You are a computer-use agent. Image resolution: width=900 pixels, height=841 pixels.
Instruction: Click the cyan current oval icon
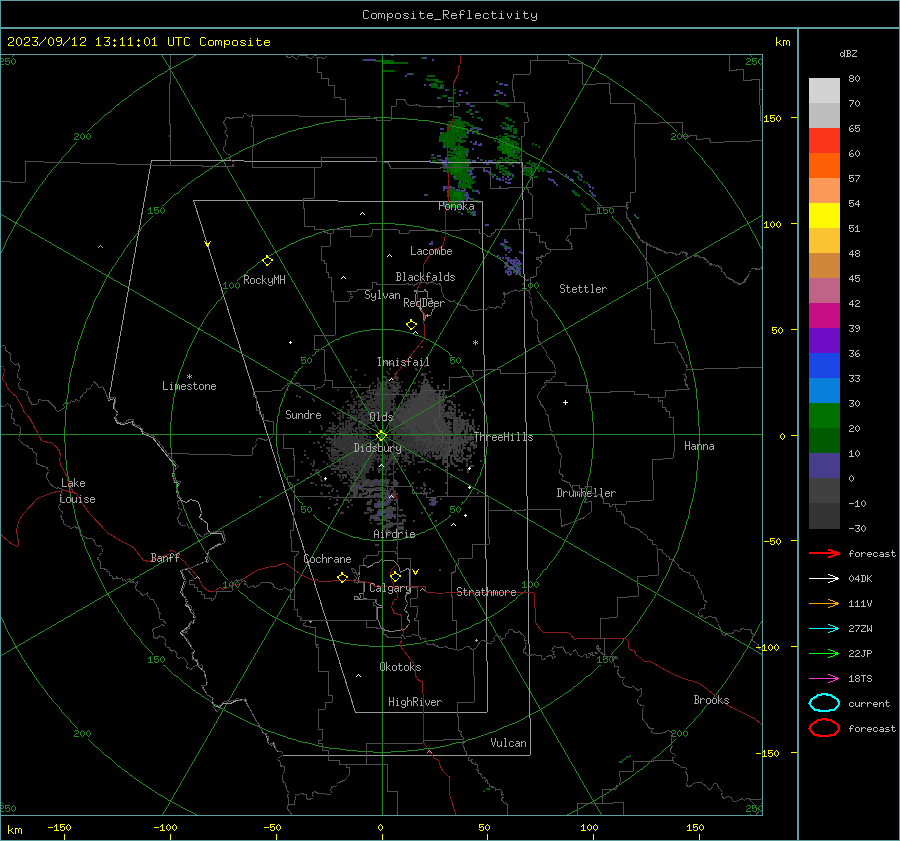pyautogui.click(x=824, y=703)
